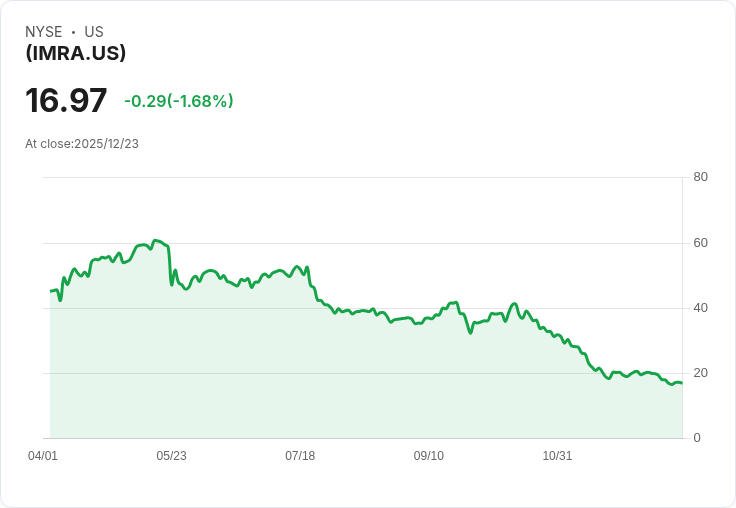Select the 05/23 x-axis date label
Viewport: 736px width, 508px height.
point(171,455)
